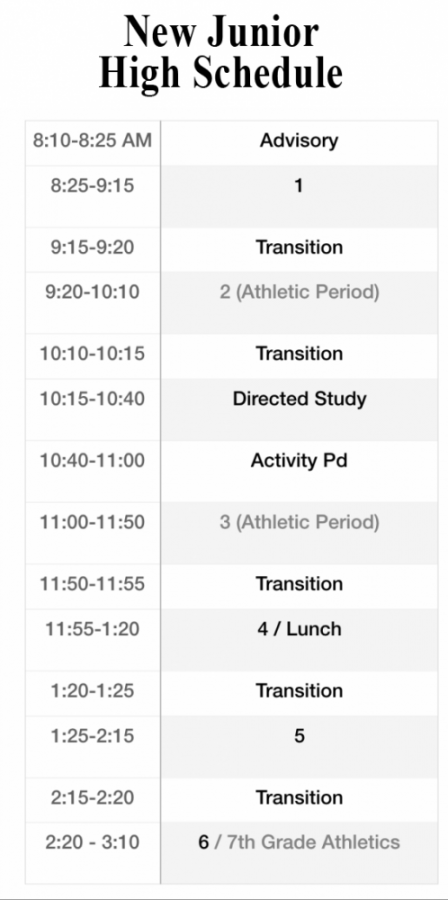Image resolution: width=448 pixels, height=900 pixels.
Task: Click the 8:10-8:25 AM time cell
Action: pyautogui.click(x=92, y=141)
